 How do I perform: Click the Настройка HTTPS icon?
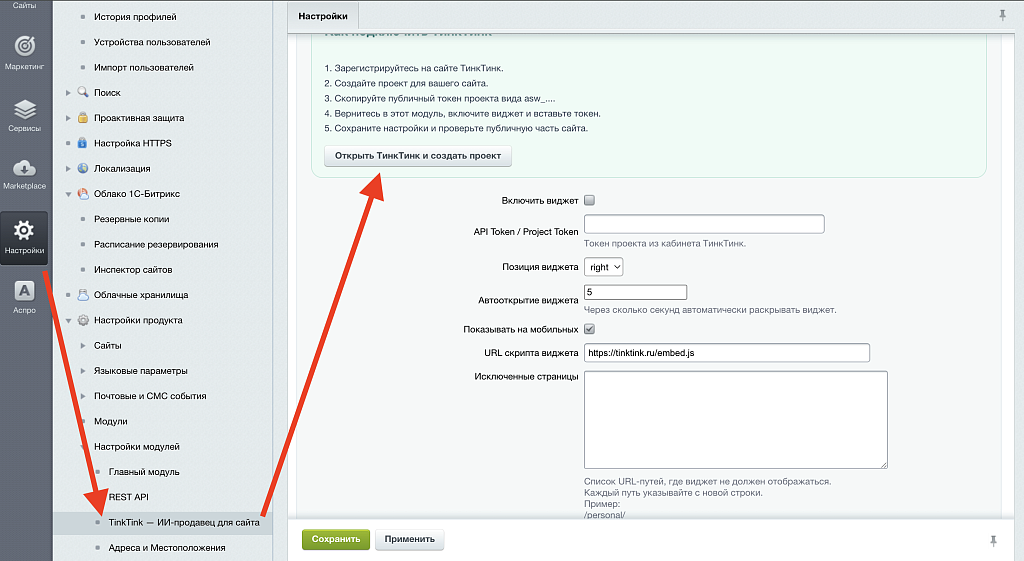[x=82, y=143]
